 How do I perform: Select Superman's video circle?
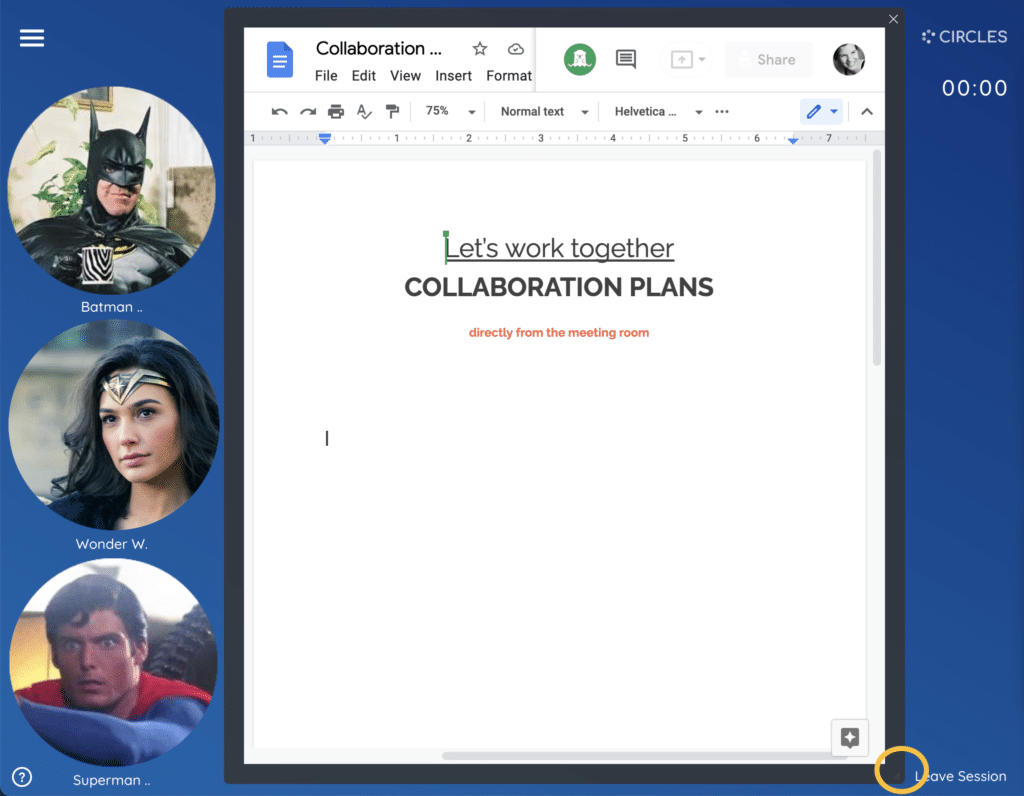tap(114, 662)
